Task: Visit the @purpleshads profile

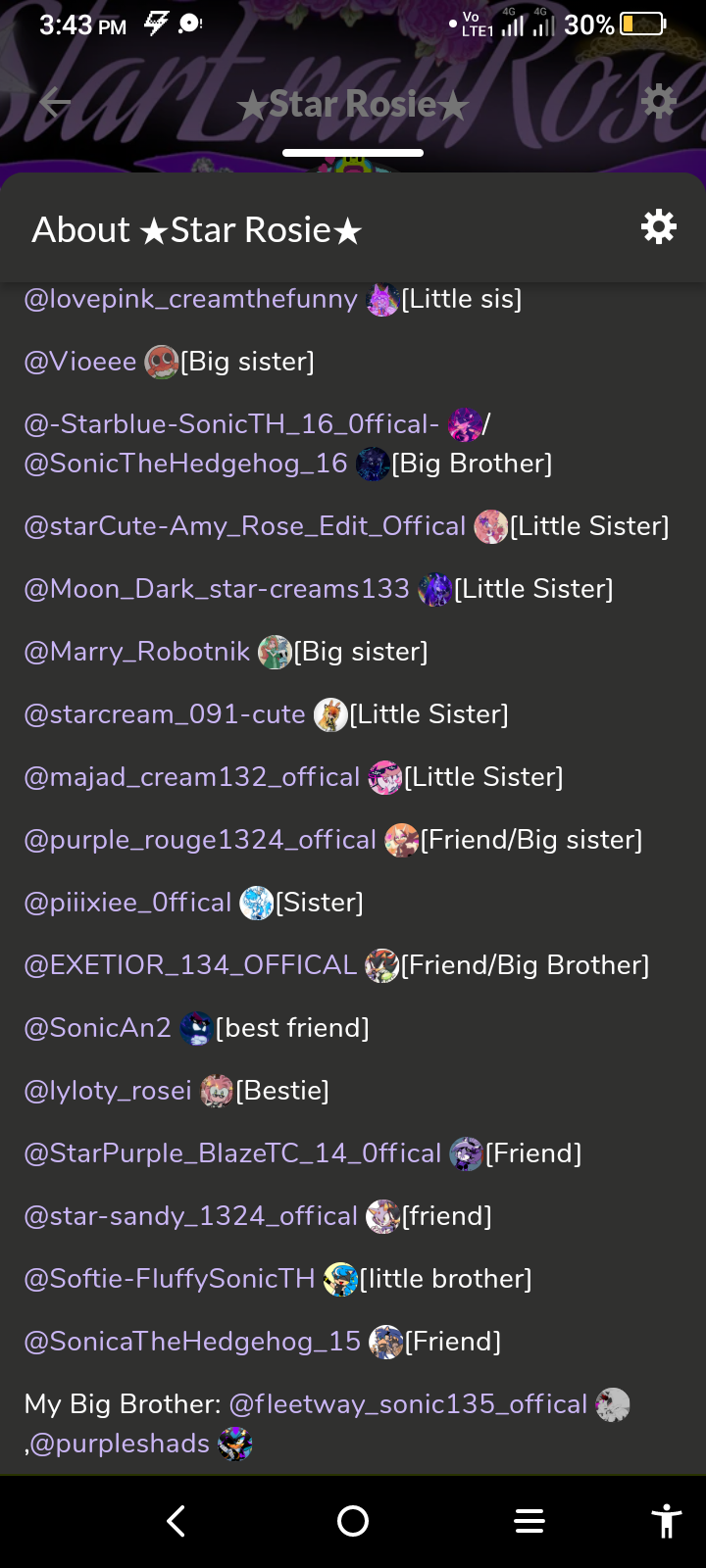Action: pyautogui.click(x=120, y=1444)
